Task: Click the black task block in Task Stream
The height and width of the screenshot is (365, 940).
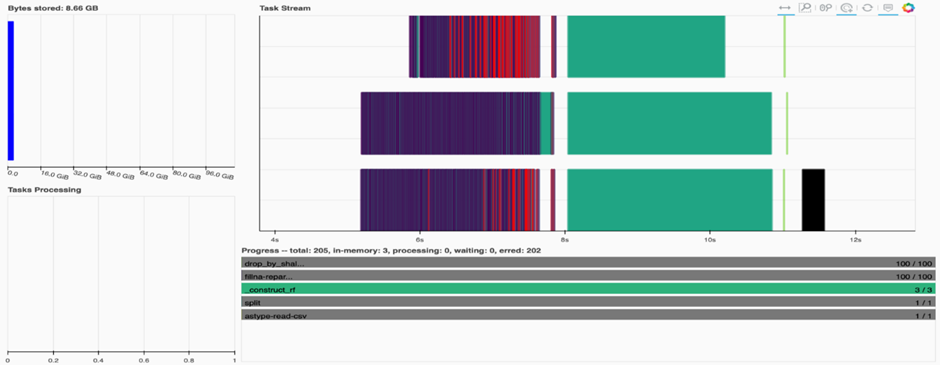Action: (814, 200)
